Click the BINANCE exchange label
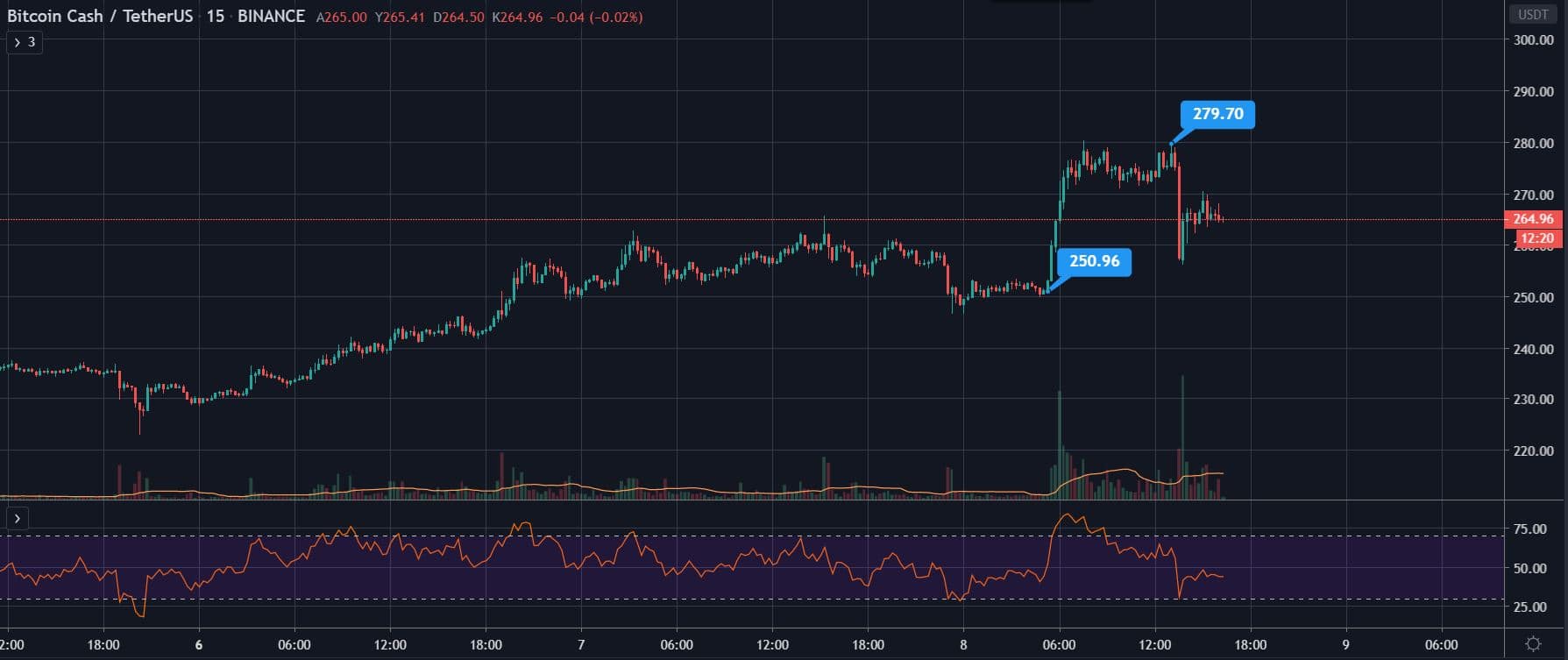Image resolution: width=1568 pixels, height=660 pixels. (x=271, y=17)
